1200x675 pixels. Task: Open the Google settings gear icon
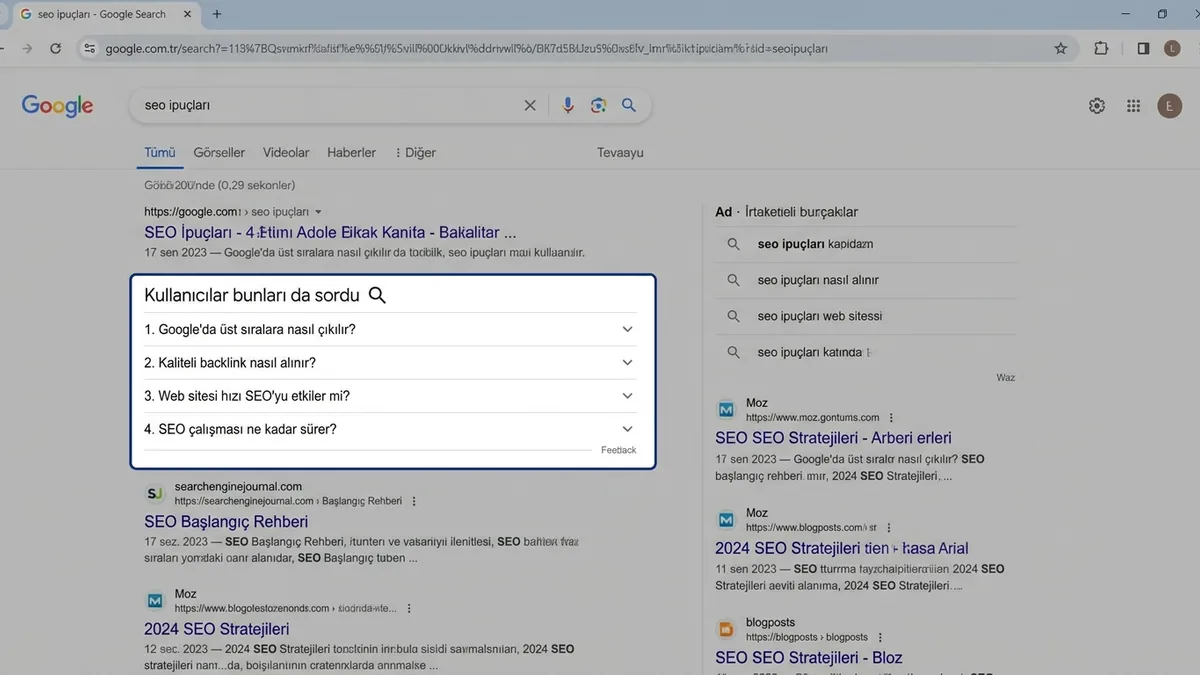click(1097, 106)
